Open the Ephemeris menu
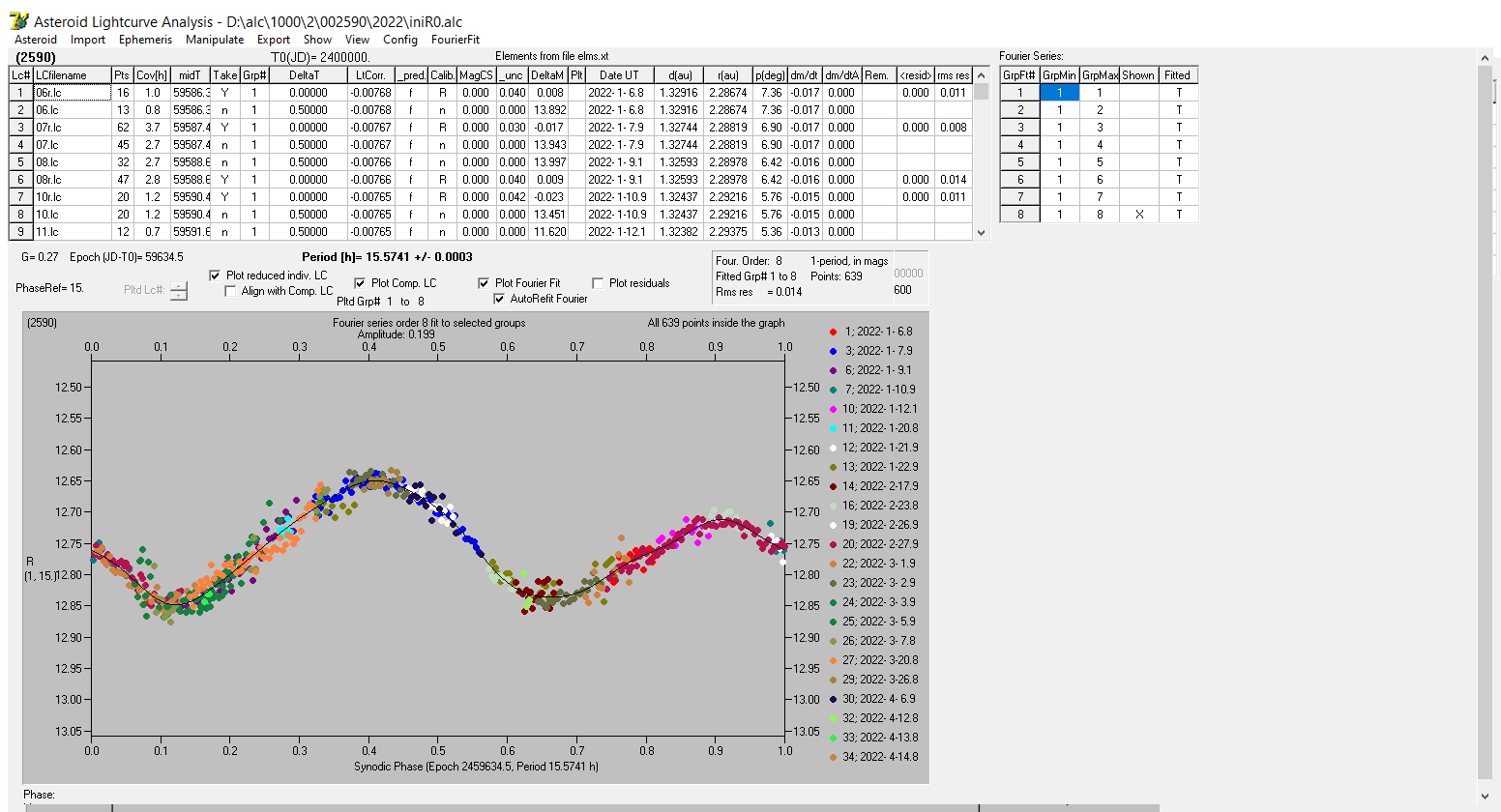 145,40
